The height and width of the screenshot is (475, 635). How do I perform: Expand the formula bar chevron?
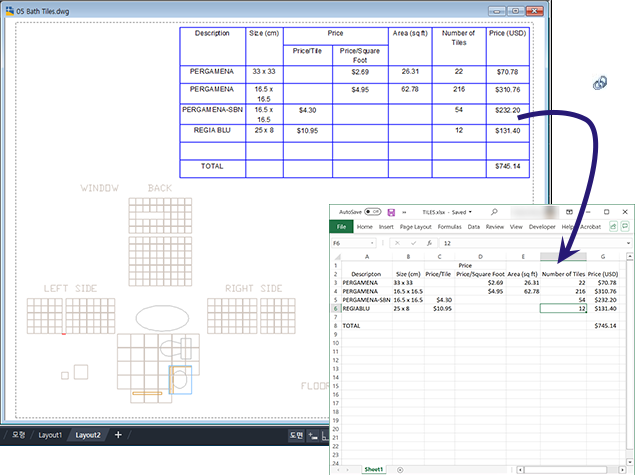pyautogui.click(x=628, y=243)
